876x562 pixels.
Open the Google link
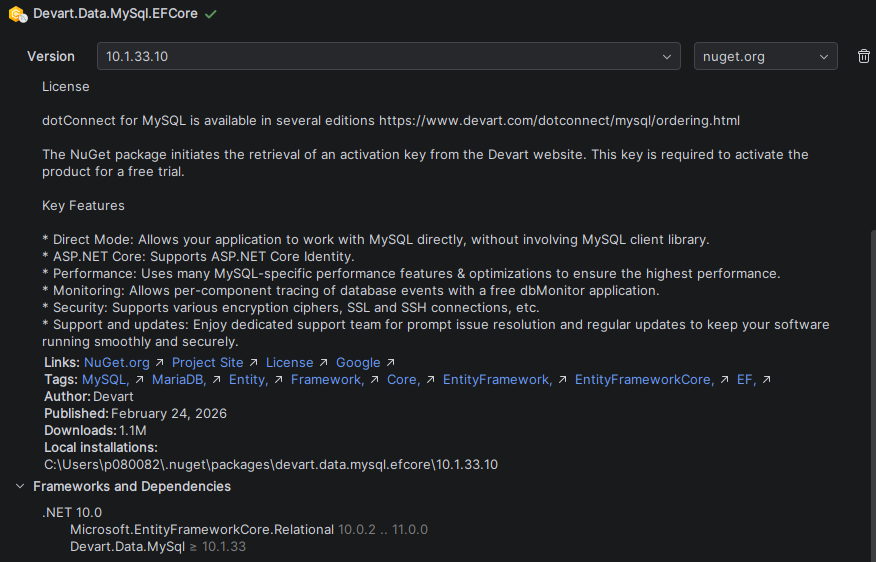coord(358,363)
